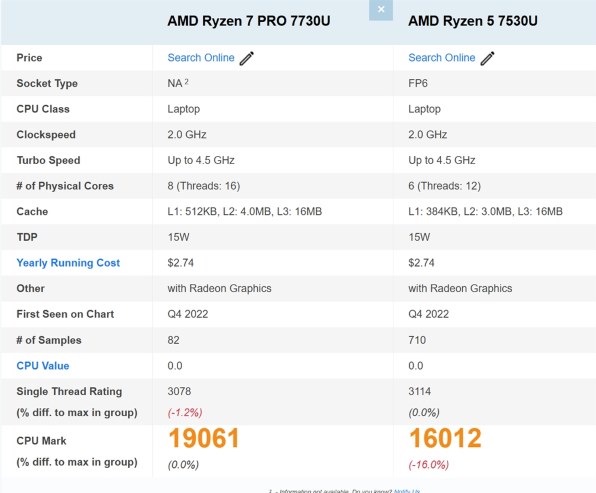Screen dimensions: 596x493
Task: Click the Turbo Speed row label
Action: coord(48,160)
